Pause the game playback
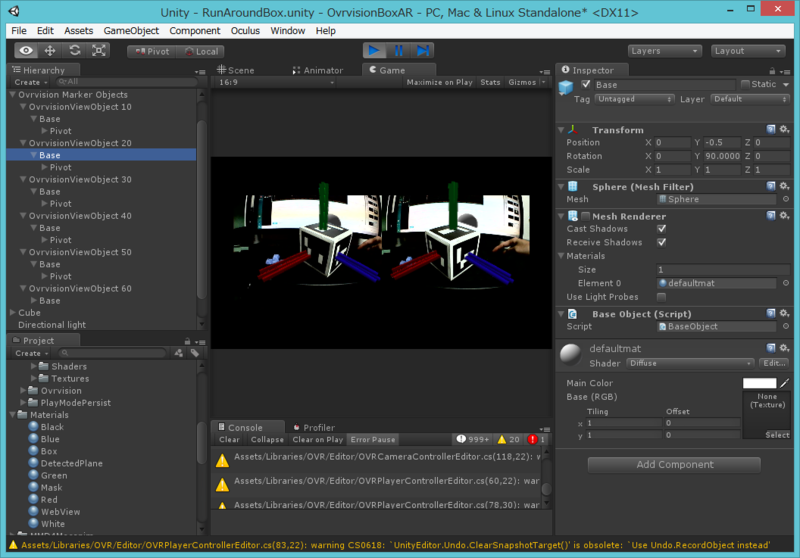 [398, 50]
